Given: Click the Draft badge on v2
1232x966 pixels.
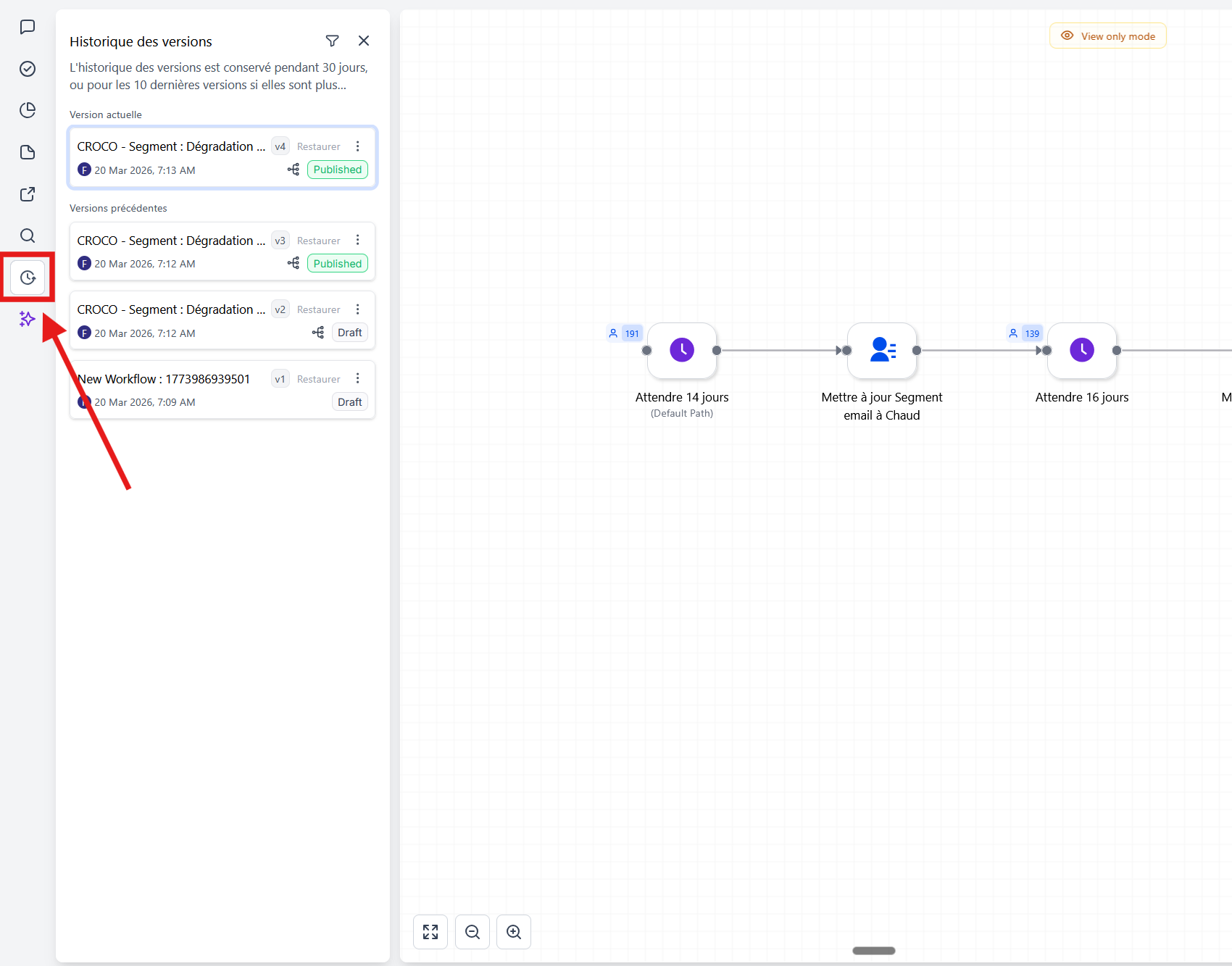Looking at the screenshot, I should pos(350,333).
